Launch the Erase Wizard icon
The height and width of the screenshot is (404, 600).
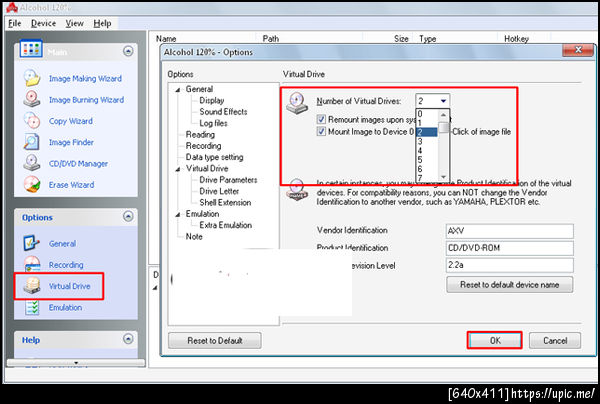(x=32, y=184)
